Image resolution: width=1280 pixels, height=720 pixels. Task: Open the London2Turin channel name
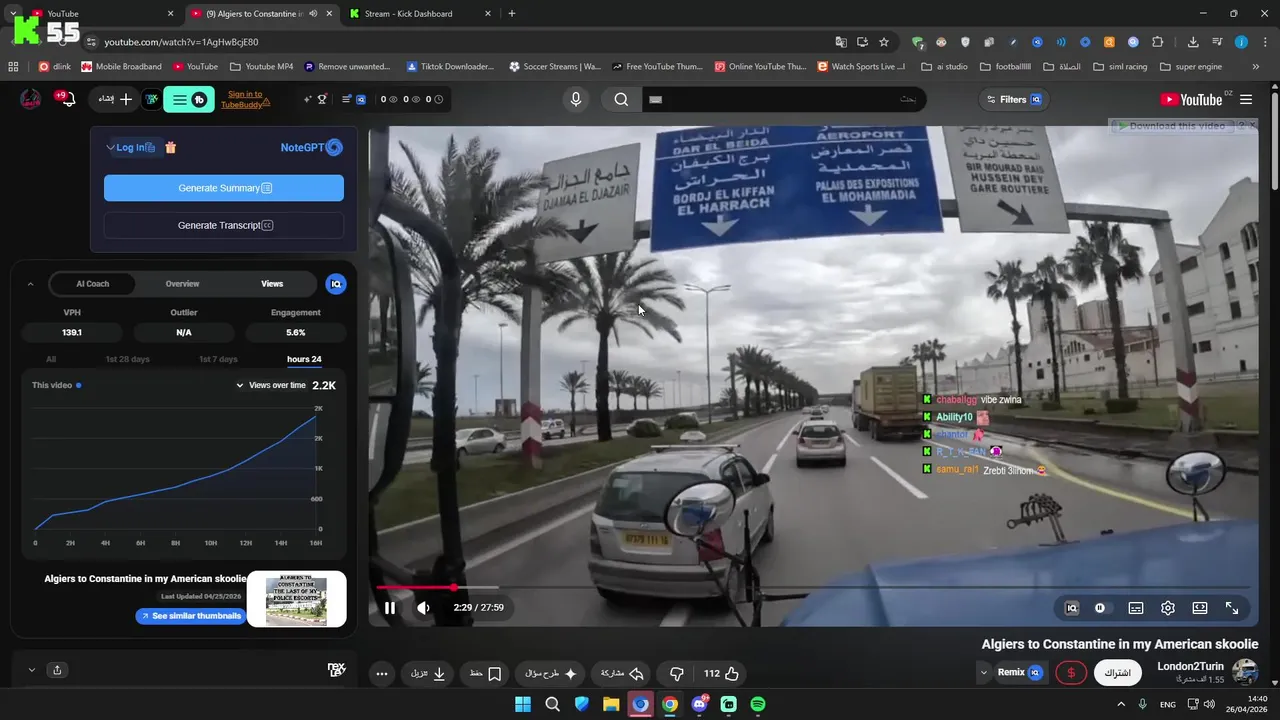point(1190,666)
